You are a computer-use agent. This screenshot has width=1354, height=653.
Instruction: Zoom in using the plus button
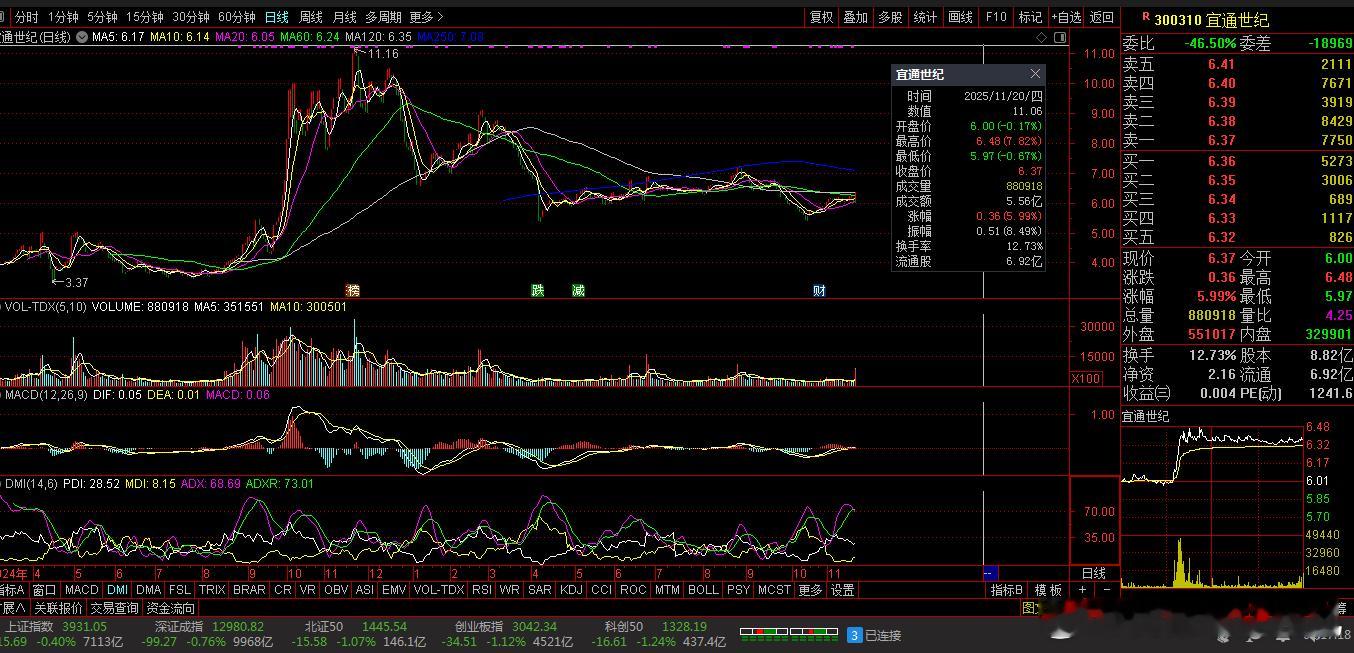coord(1082,590)
